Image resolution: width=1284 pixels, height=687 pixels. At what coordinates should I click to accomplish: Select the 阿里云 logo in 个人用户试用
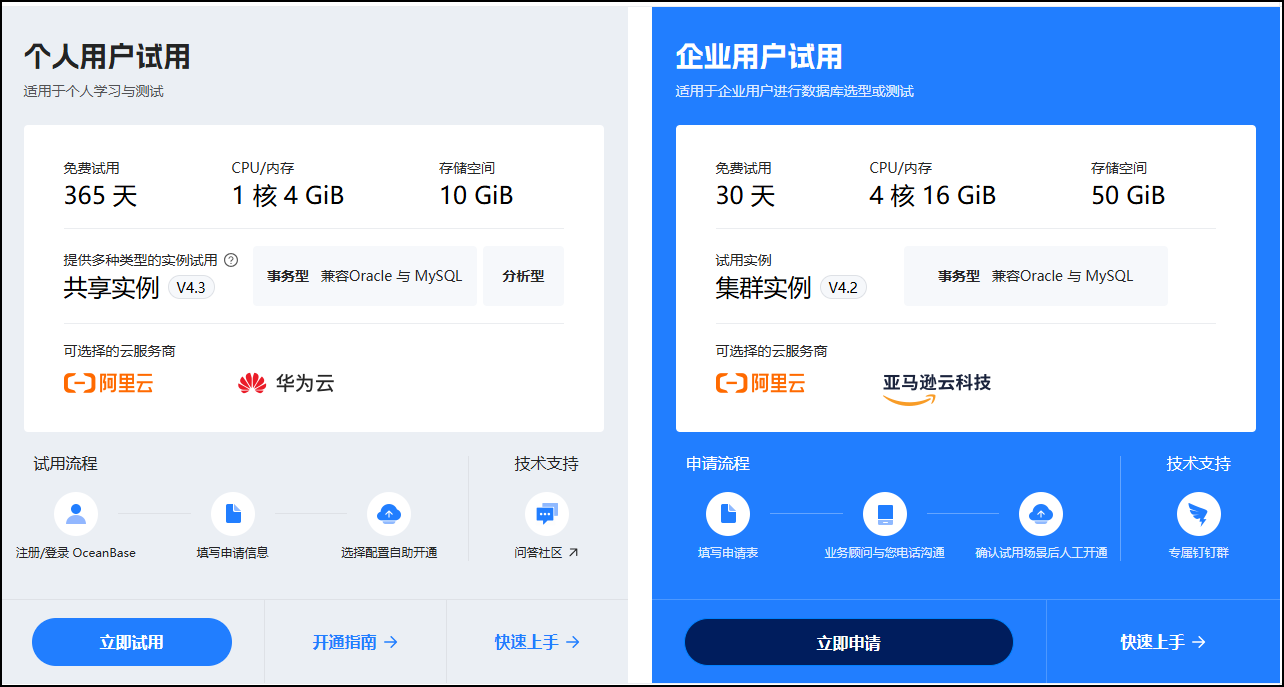[x=109, y=383]
